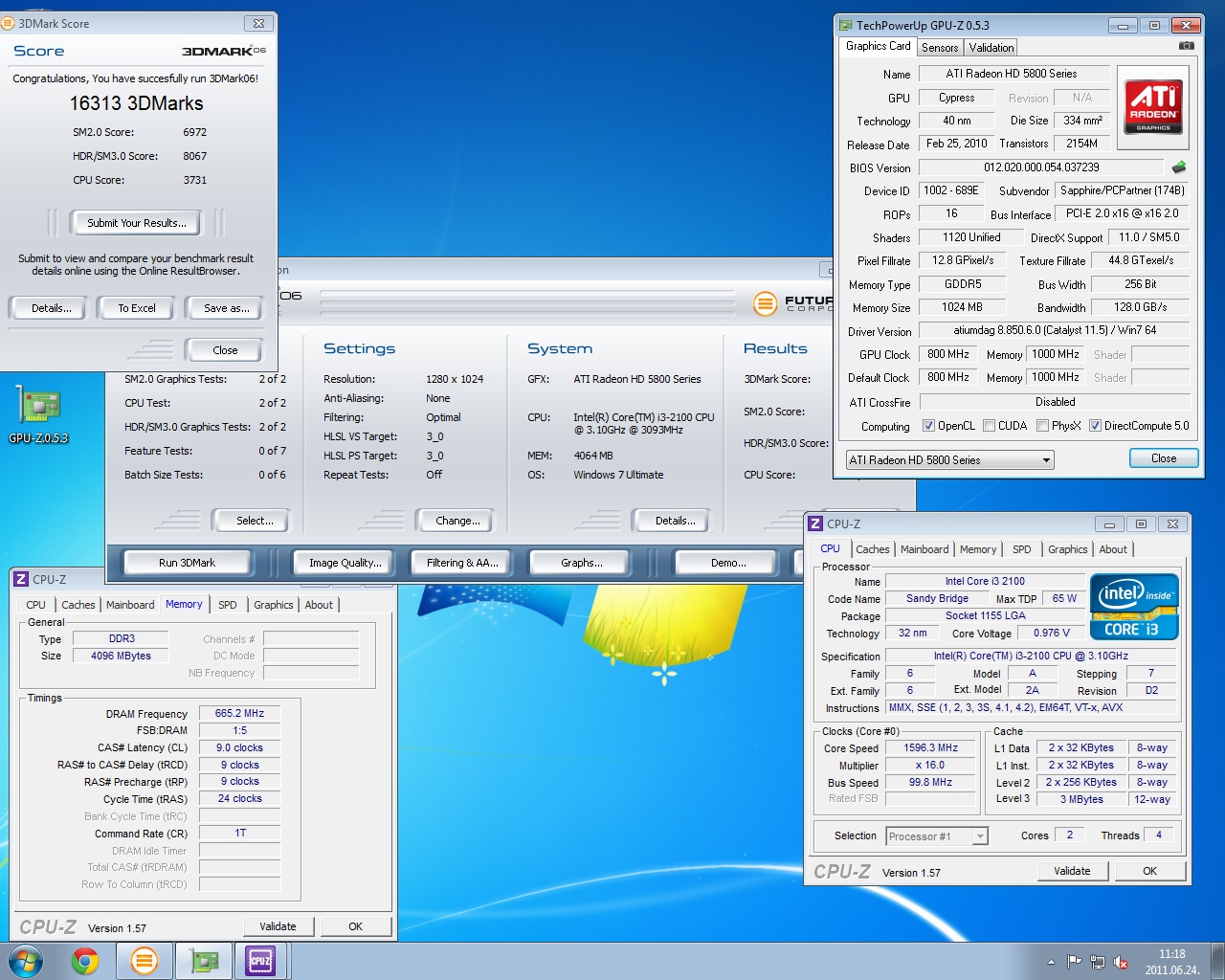
Task: Open the Windows Start menu orb
Action: pyautogui.click(x=26, y=961)
